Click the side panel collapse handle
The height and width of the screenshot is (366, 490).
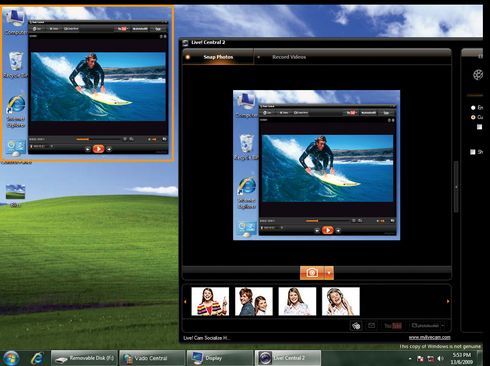click(x=456, y=187)
